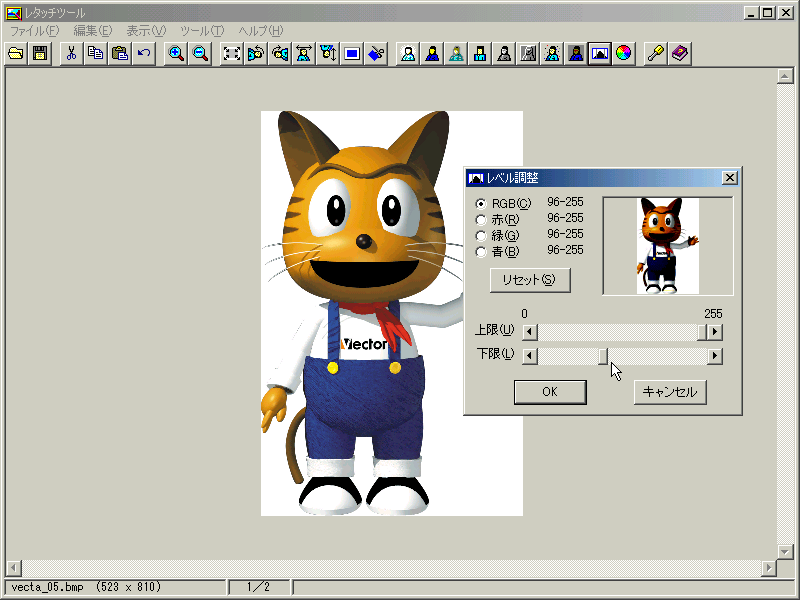Screen dimensions: 800x600
Task: Open the ヘルプ(H) menu
Action: coord(261,31)
